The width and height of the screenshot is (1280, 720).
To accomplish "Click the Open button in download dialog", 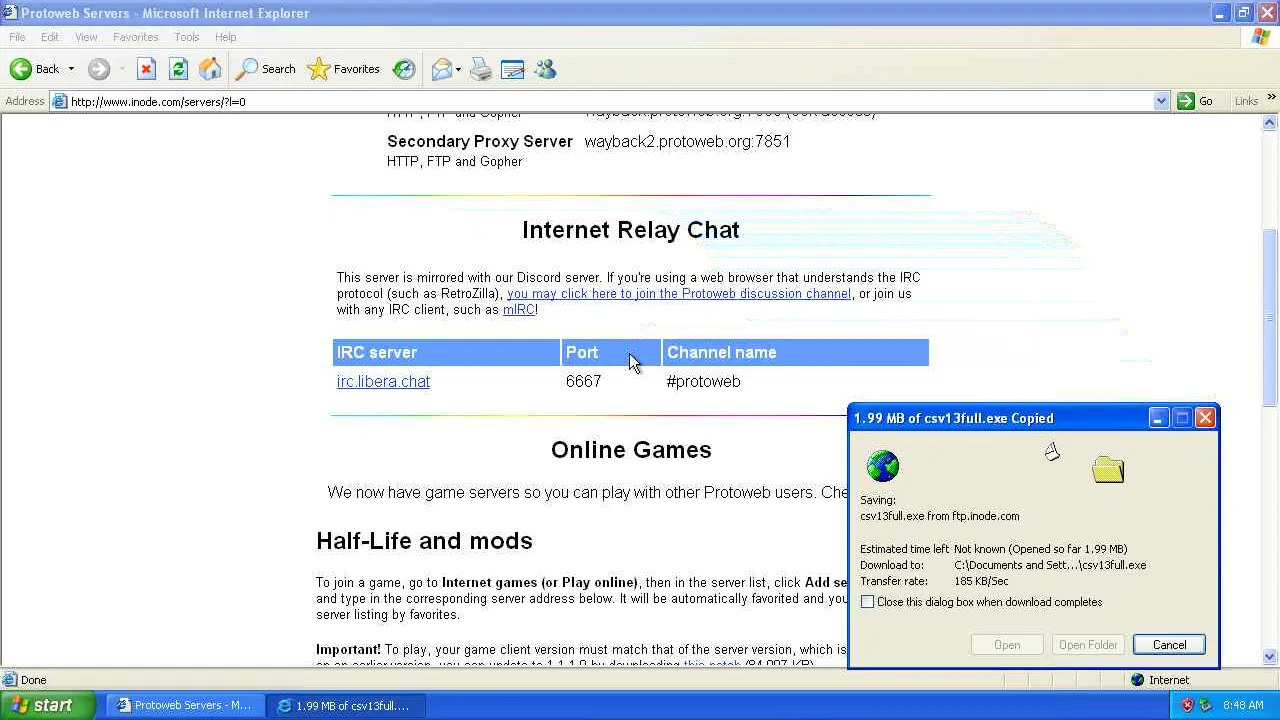I will pyautogui.click(x=1007, y=645).
